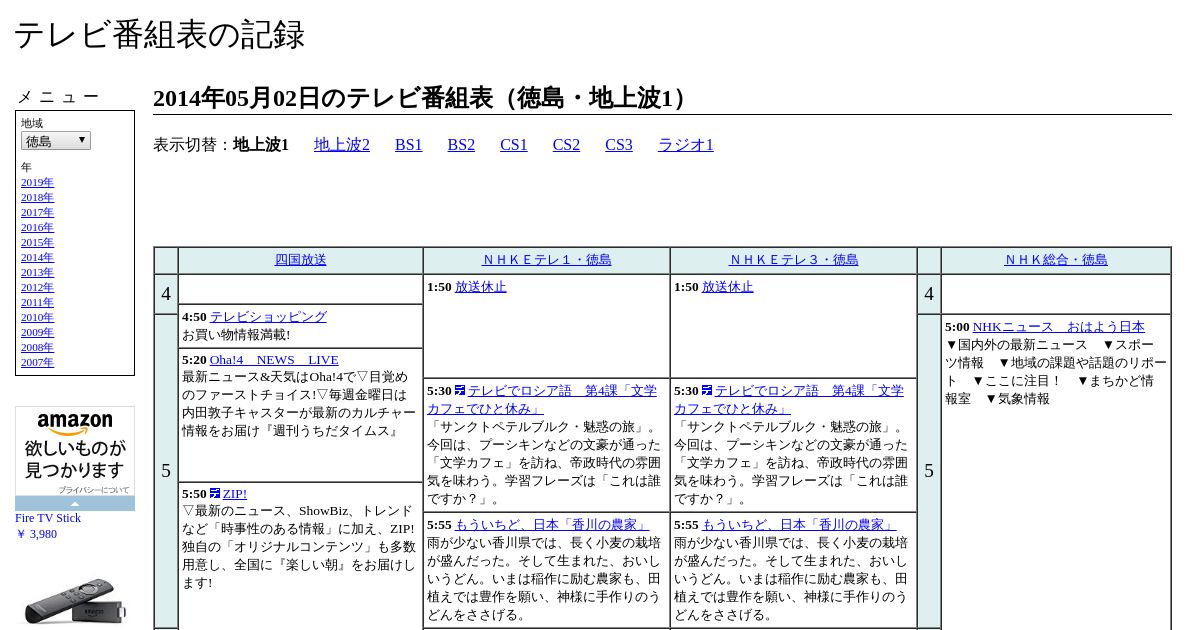Click the 2014年05月02日のテレビ番組表 heading
Image resolution: width=1200 pixels, height=630 pixels.
click(424, 98)
